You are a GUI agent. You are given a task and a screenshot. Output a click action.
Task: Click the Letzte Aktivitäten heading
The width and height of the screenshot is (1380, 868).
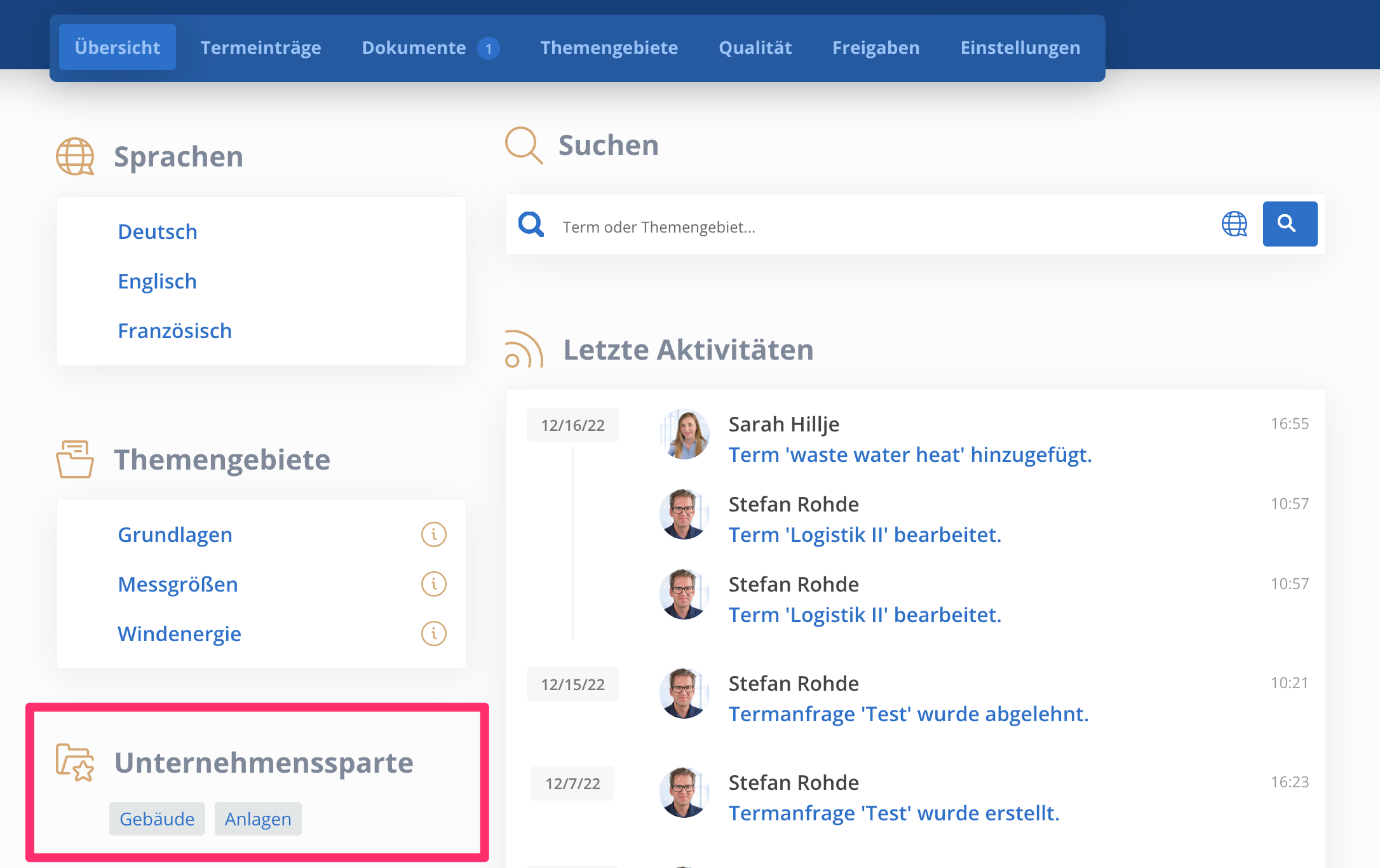coord(688,350)
